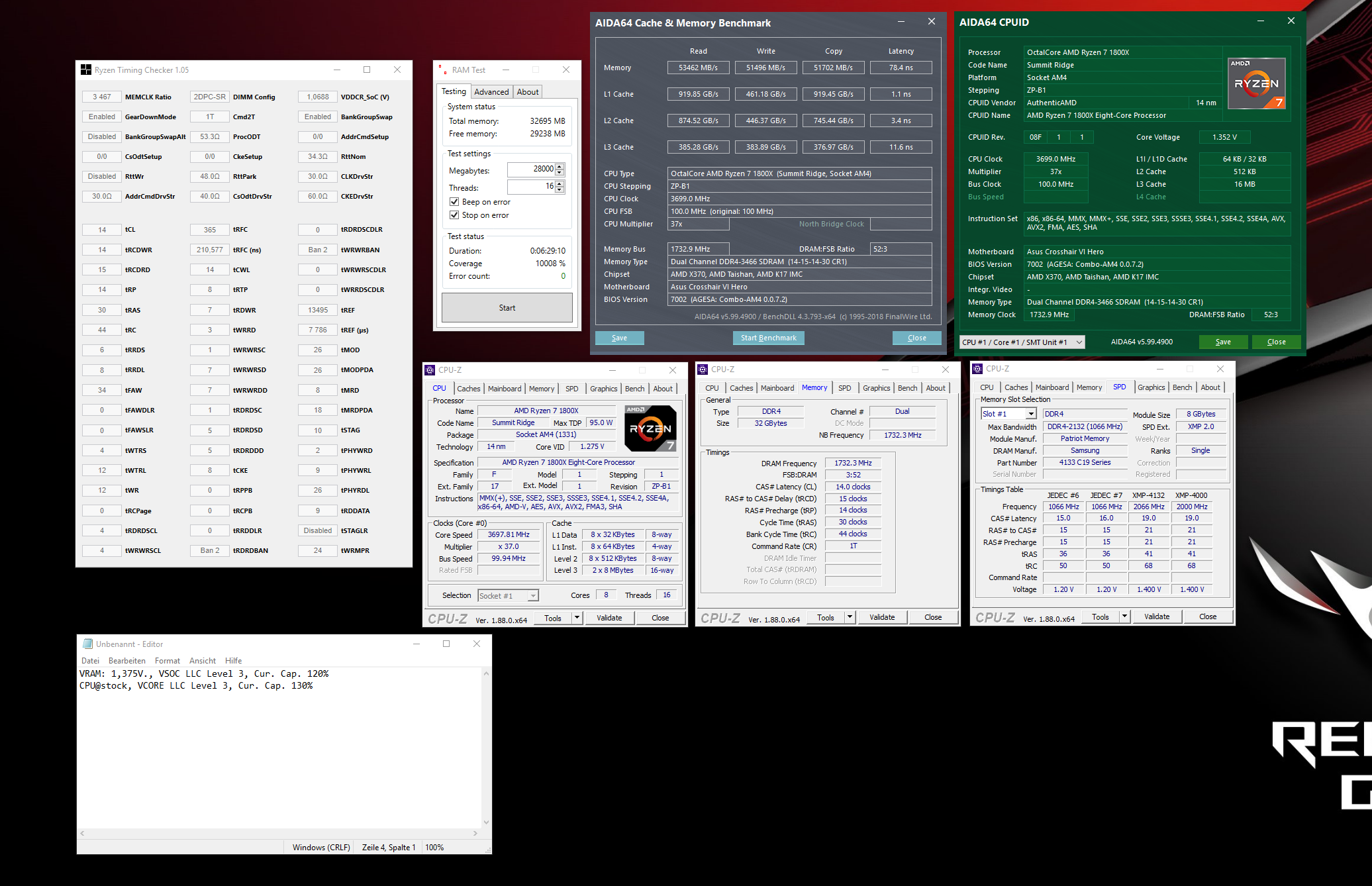Click the Ryzen Timing Checker title bar icon
This screenshot has width=1372, height=886.
(87, 69)
